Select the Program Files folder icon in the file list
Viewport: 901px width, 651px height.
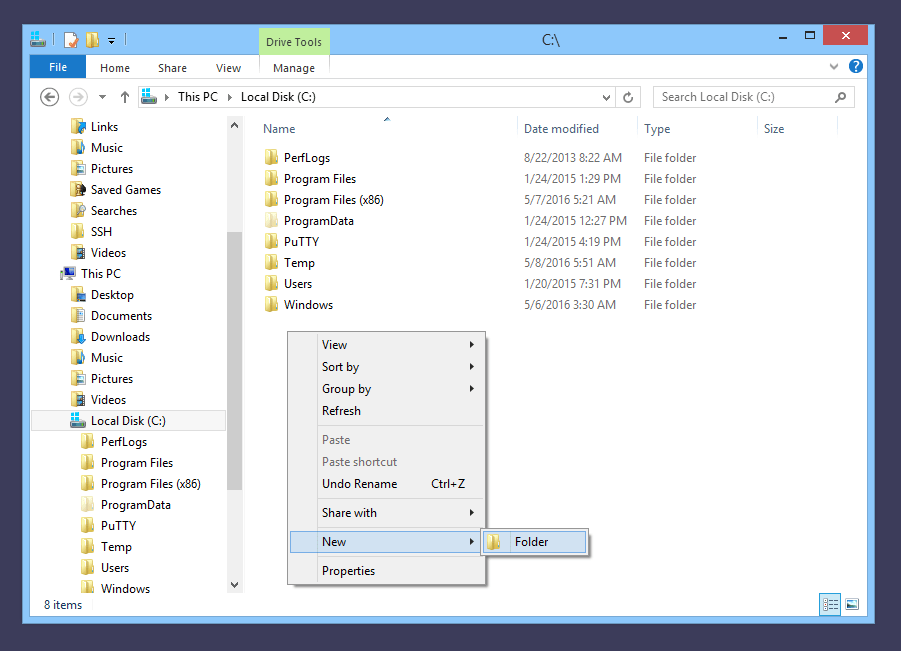[271, 179]
